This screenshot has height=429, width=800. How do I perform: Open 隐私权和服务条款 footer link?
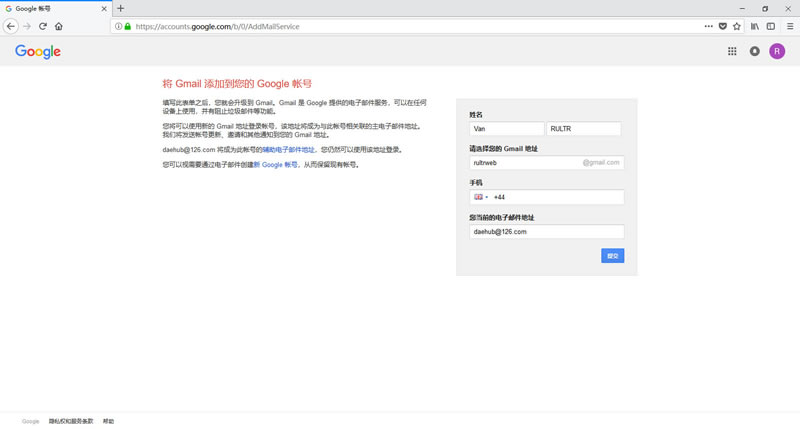coord(71,421)
